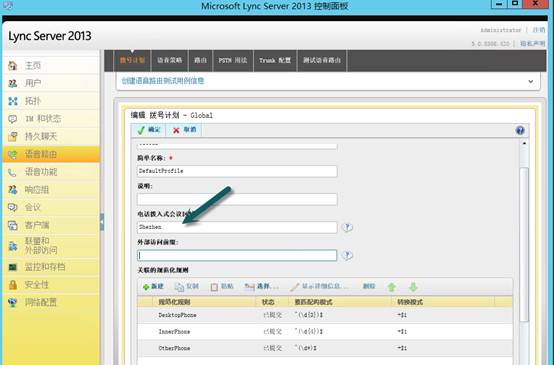The image size is (554, 365).
Task: Expand 创建语音路由测试用例信息 chevron
Action: tap(531, 81)
